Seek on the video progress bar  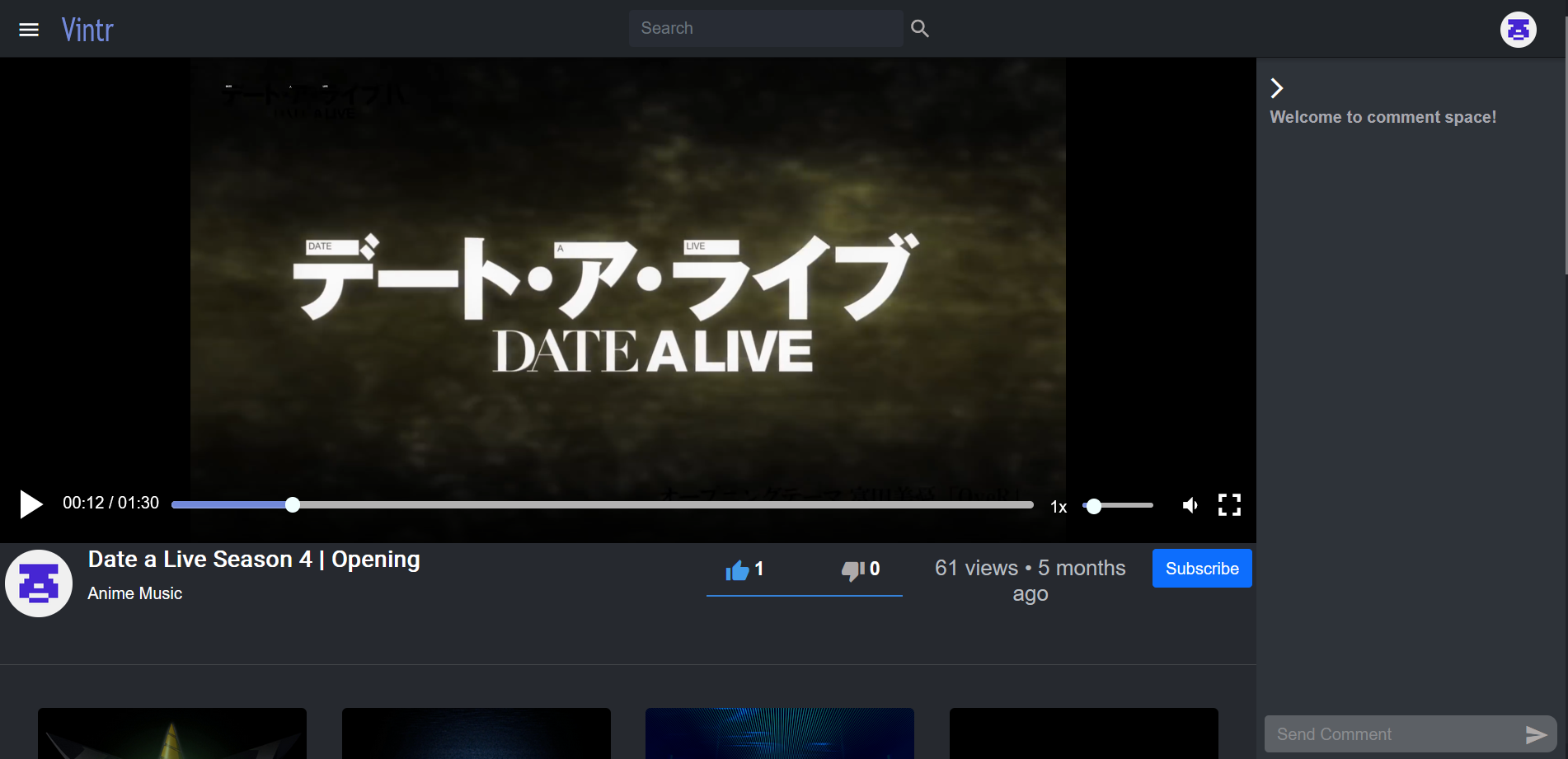coord(603,504)
